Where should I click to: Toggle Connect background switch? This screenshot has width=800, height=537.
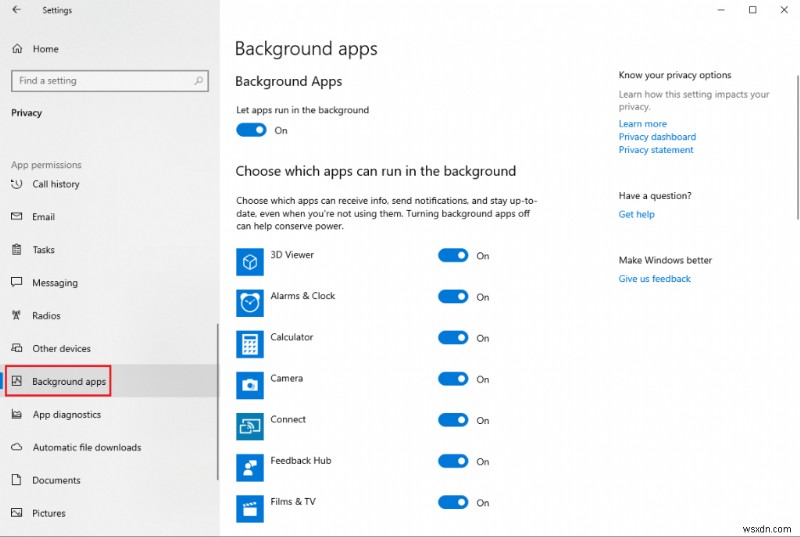[453, 420]
